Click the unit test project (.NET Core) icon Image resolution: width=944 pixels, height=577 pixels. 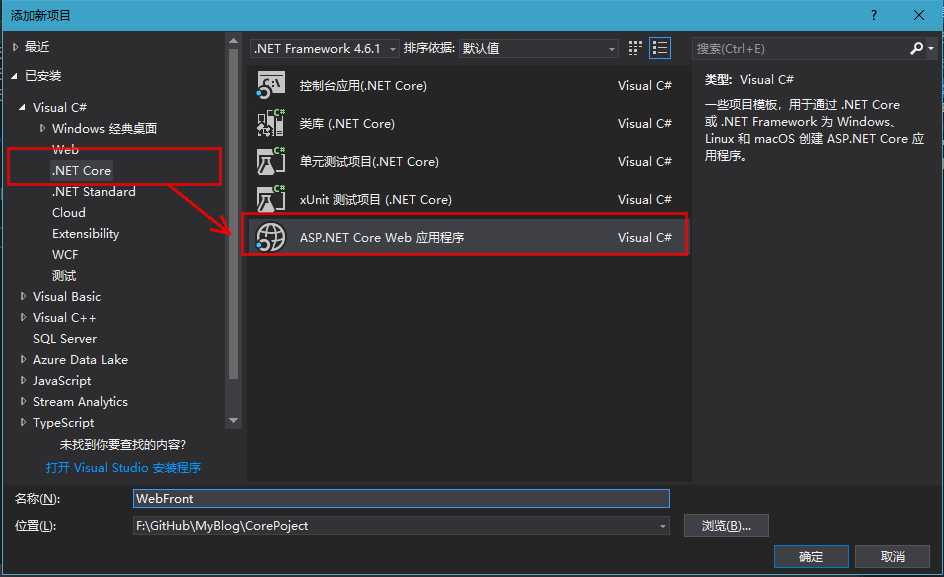(270, 161)
